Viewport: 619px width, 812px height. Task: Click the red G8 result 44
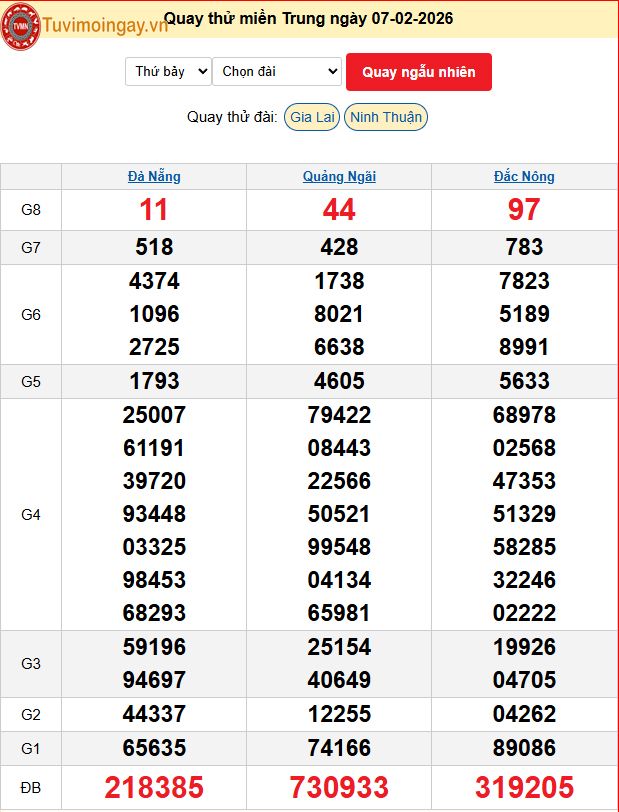coord(339,210)
